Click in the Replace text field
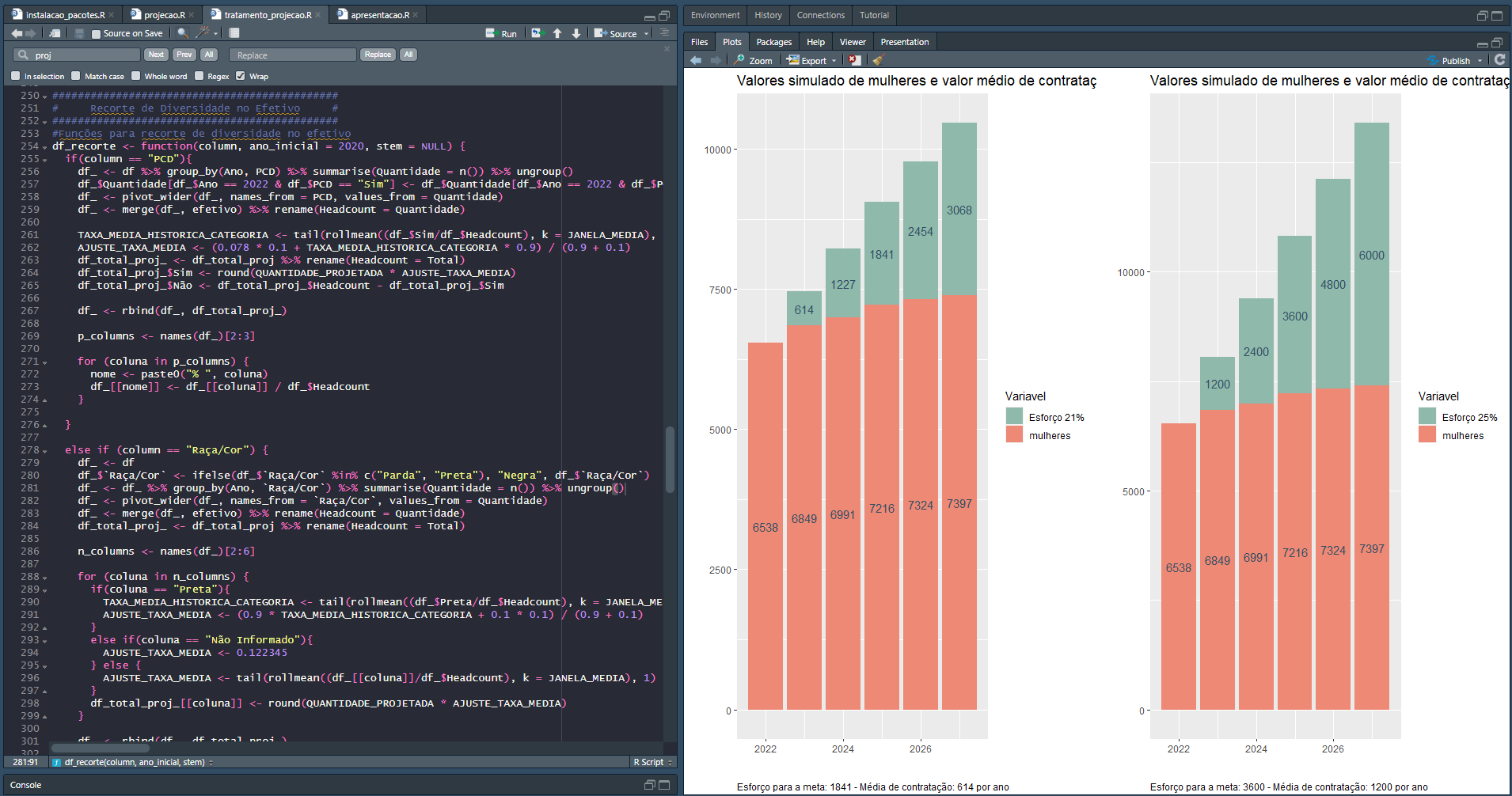Viewport: 1512px width, 796px height. click(x=292, y=55)
